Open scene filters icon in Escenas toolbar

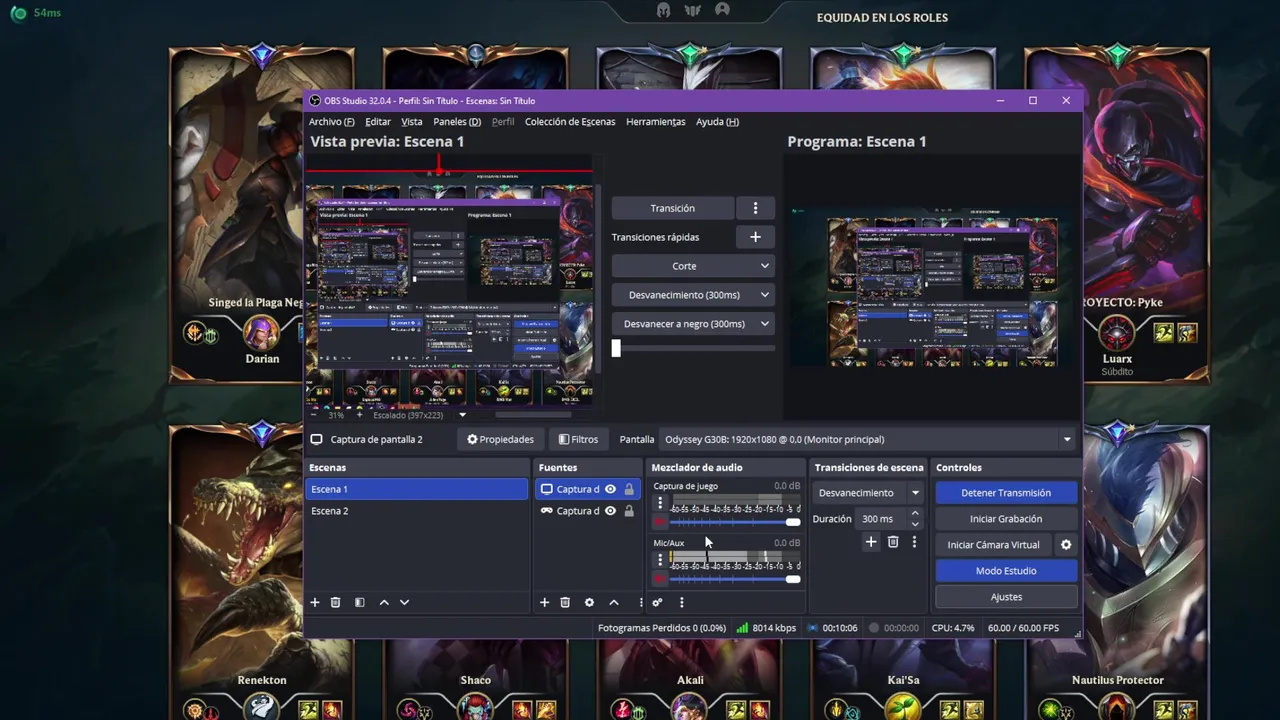(x=359, y=602)
